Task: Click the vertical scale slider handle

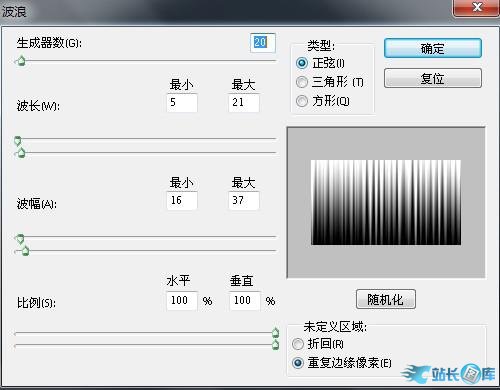Action: [275, 344]
